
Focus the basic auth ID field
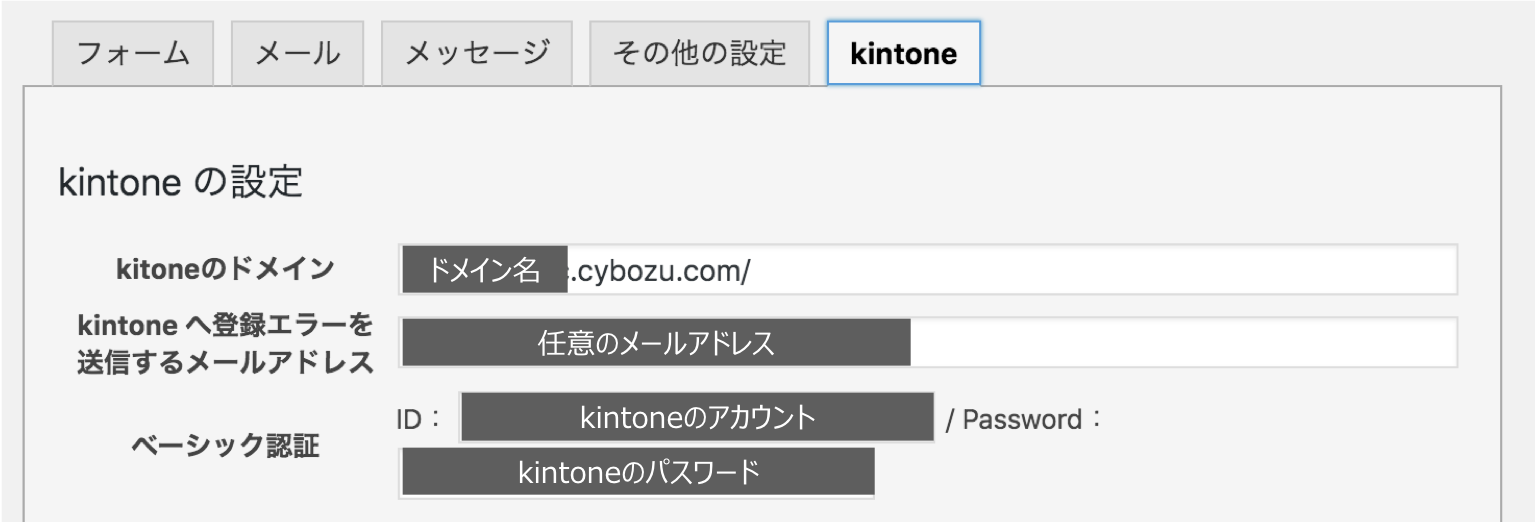pyautogui.click(x=696, y=417)
